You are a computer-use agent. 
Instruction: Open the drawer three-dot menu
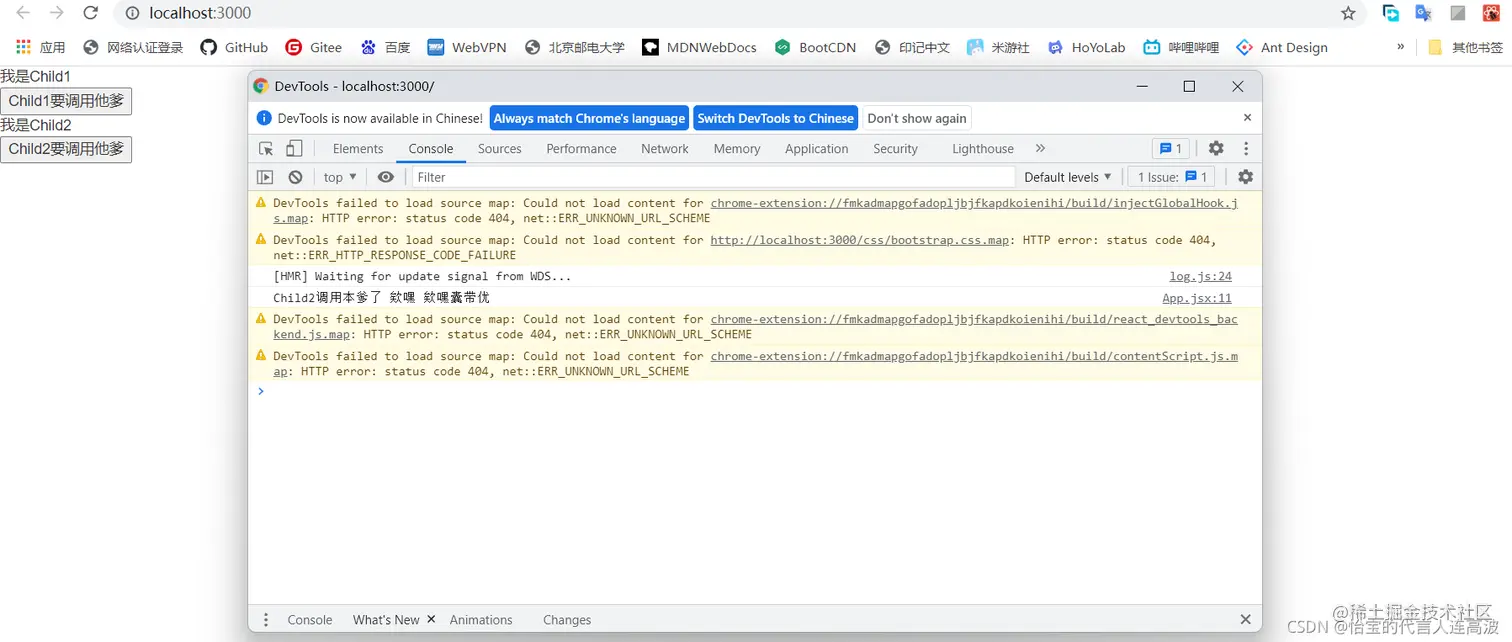click(x=266, y=620)
